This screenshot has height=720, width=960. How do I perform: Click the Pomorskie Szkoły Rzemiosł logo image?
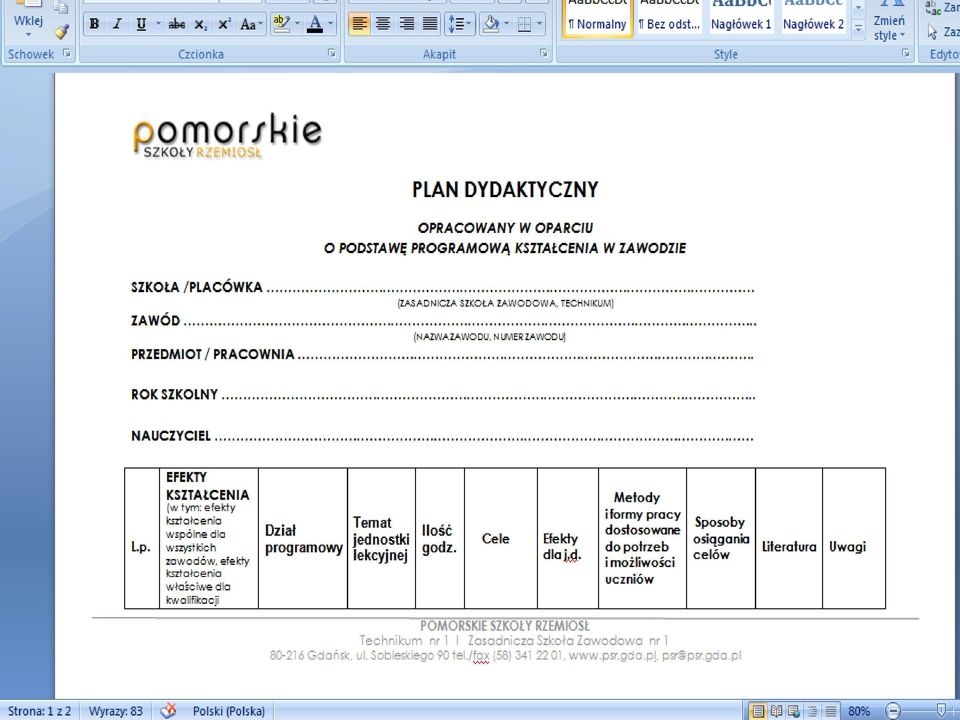[227, 135]
